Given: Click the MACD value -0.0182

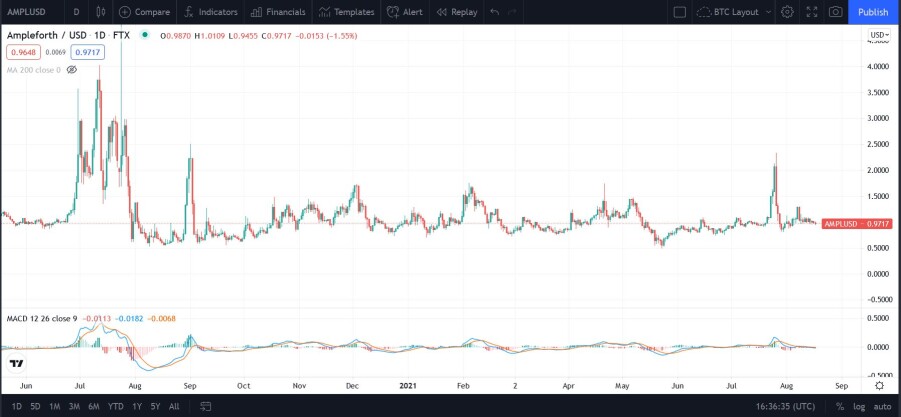Looking at the screenshot, I should 129,318.
